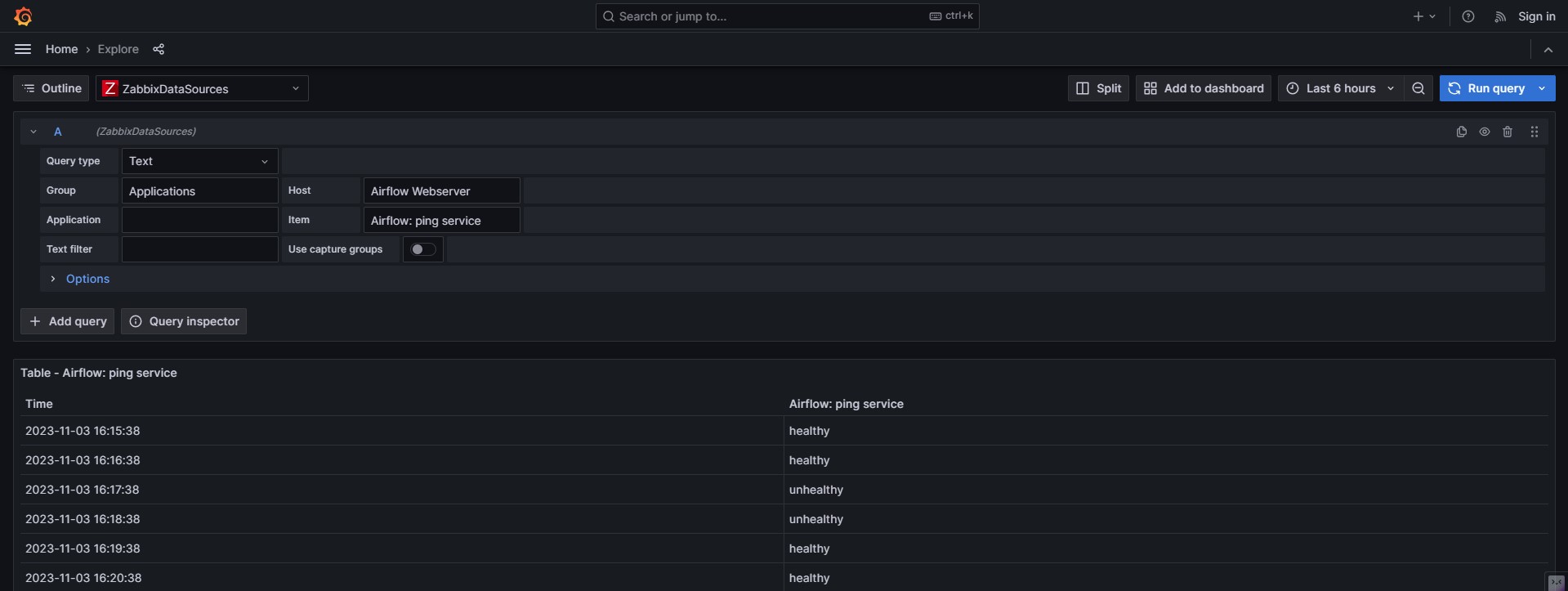
Task: Enable the Use capture groups switch
Action: click(423, 249)
